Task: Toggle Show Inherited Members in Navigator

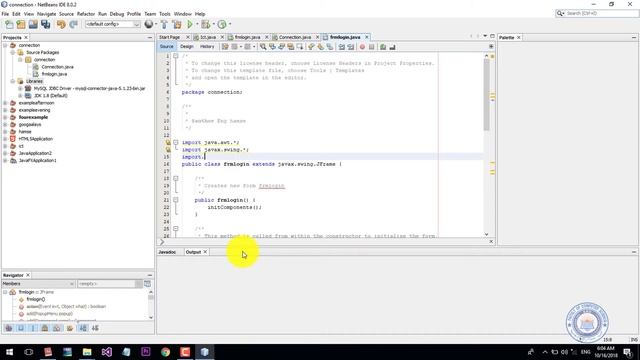Action: [9, 328]
